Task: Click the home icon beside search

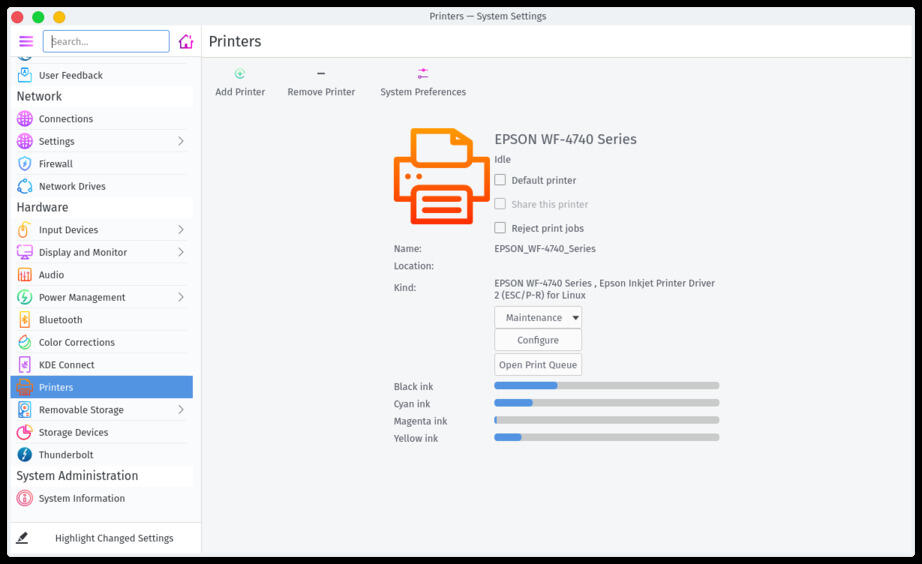Action: (x=186, y=41)
